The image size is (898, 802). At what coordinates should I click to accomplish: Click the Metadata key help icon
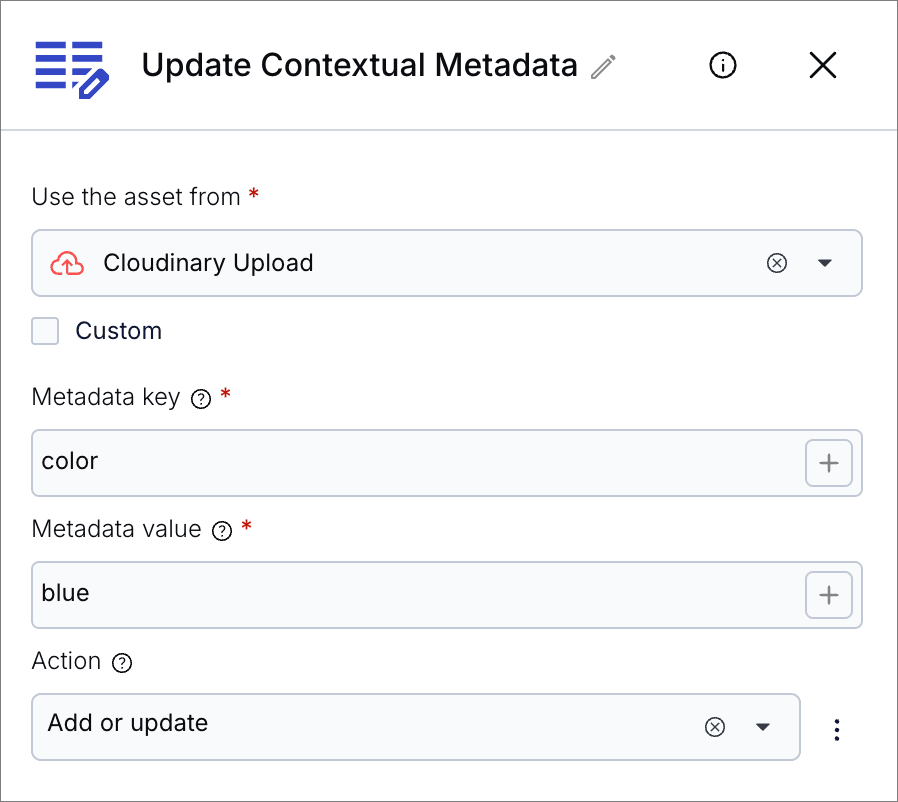(x=201, y=399)
